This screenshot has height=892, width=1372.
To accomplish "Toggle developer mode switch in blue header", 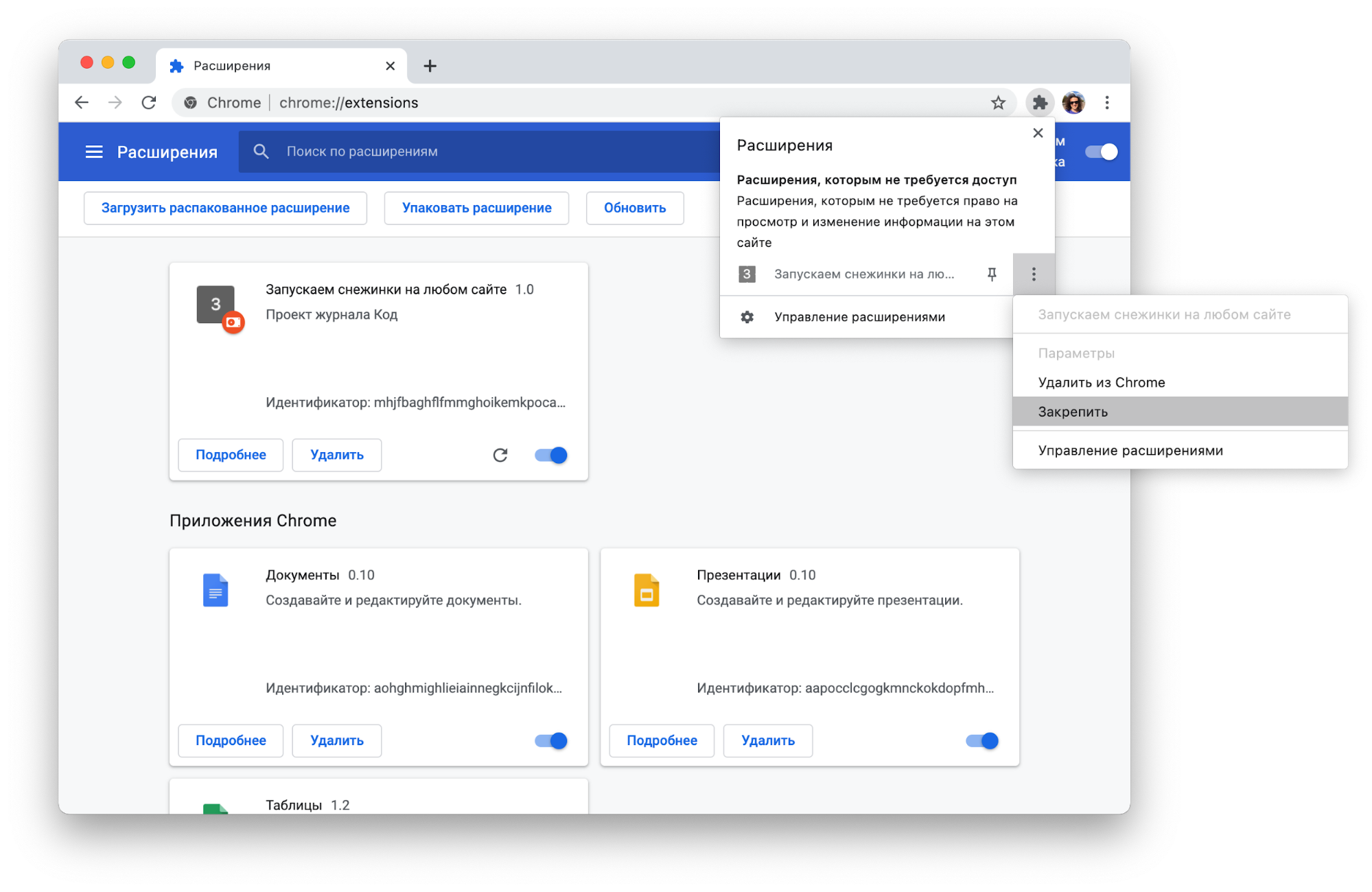I will 1102,152.
